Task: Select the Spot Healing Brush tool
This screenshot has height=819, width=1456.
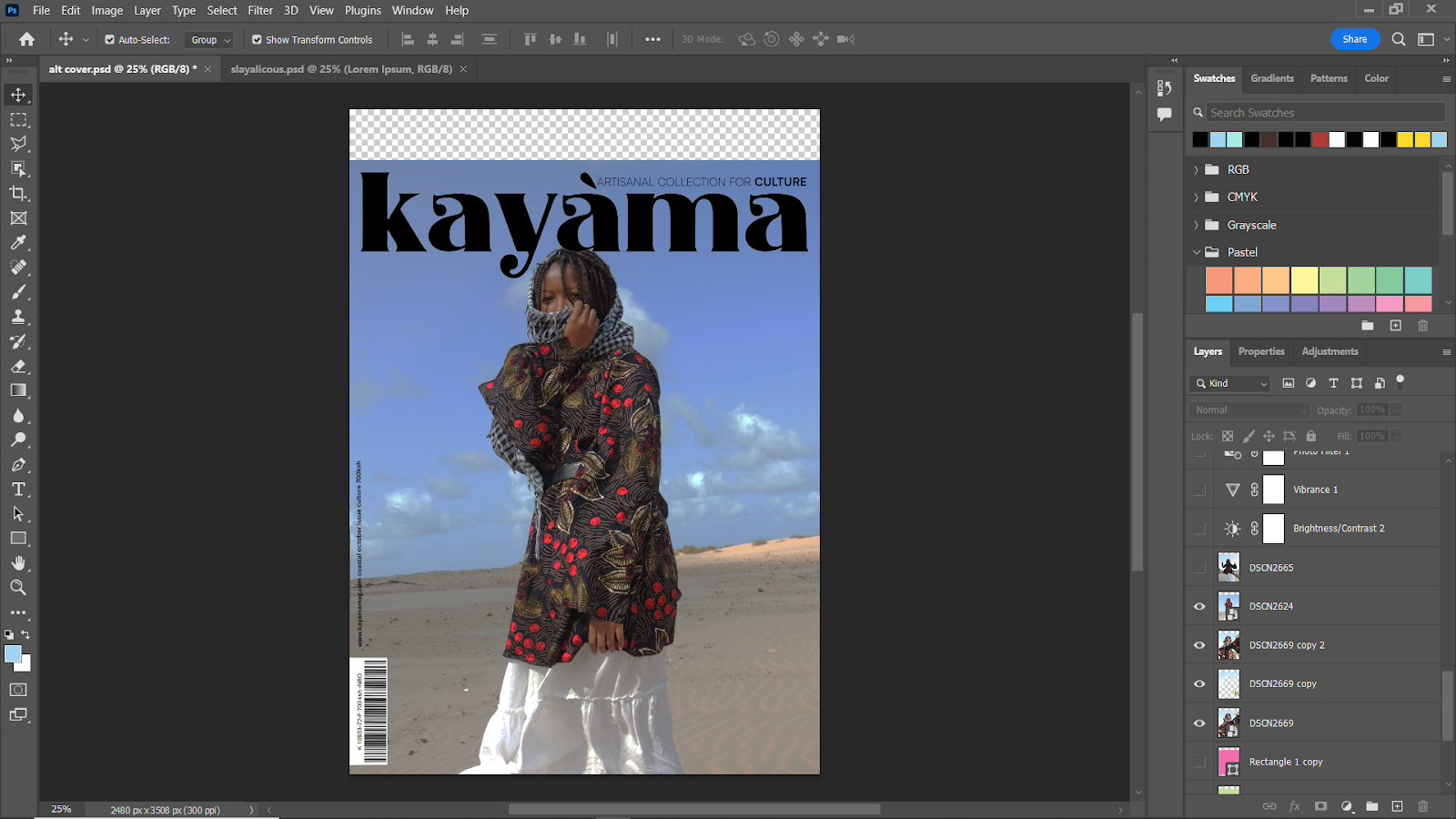Action: [x=18, y=267]
